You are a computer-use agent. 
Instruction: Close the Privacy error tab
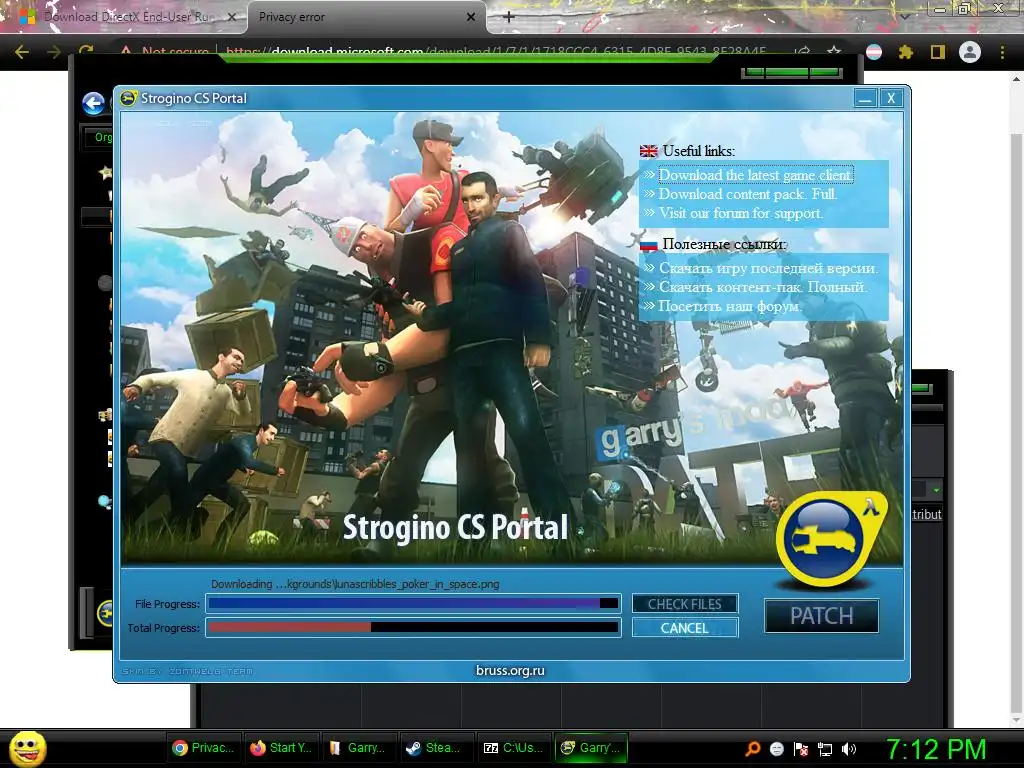click(x=471, y=17)
